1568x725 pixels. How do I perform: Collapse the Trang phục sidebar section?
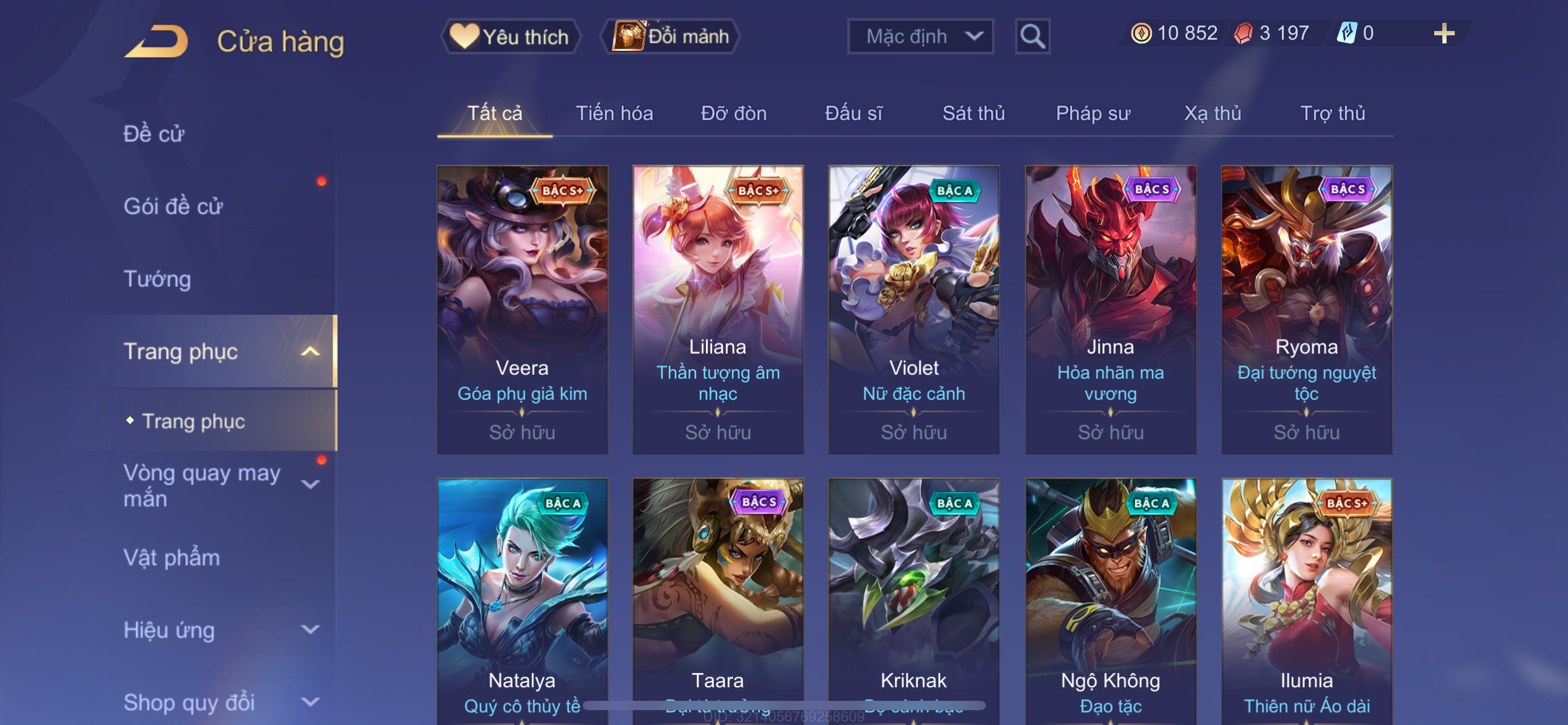click(310, 352)
